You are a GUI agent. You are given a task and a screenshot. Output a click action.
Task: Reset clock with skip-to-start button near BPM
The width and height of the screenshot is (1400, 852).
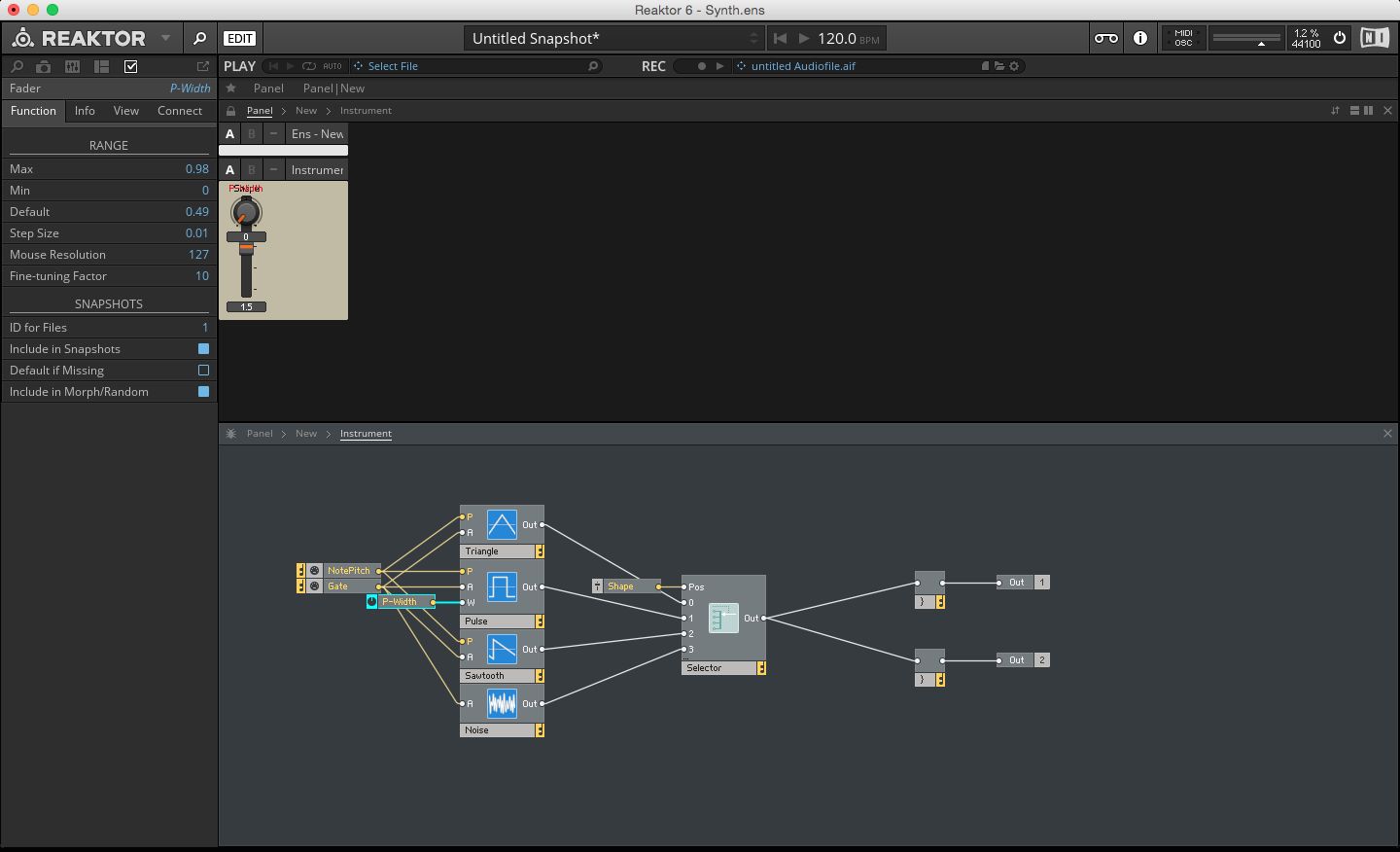click(x=780, y=39)
